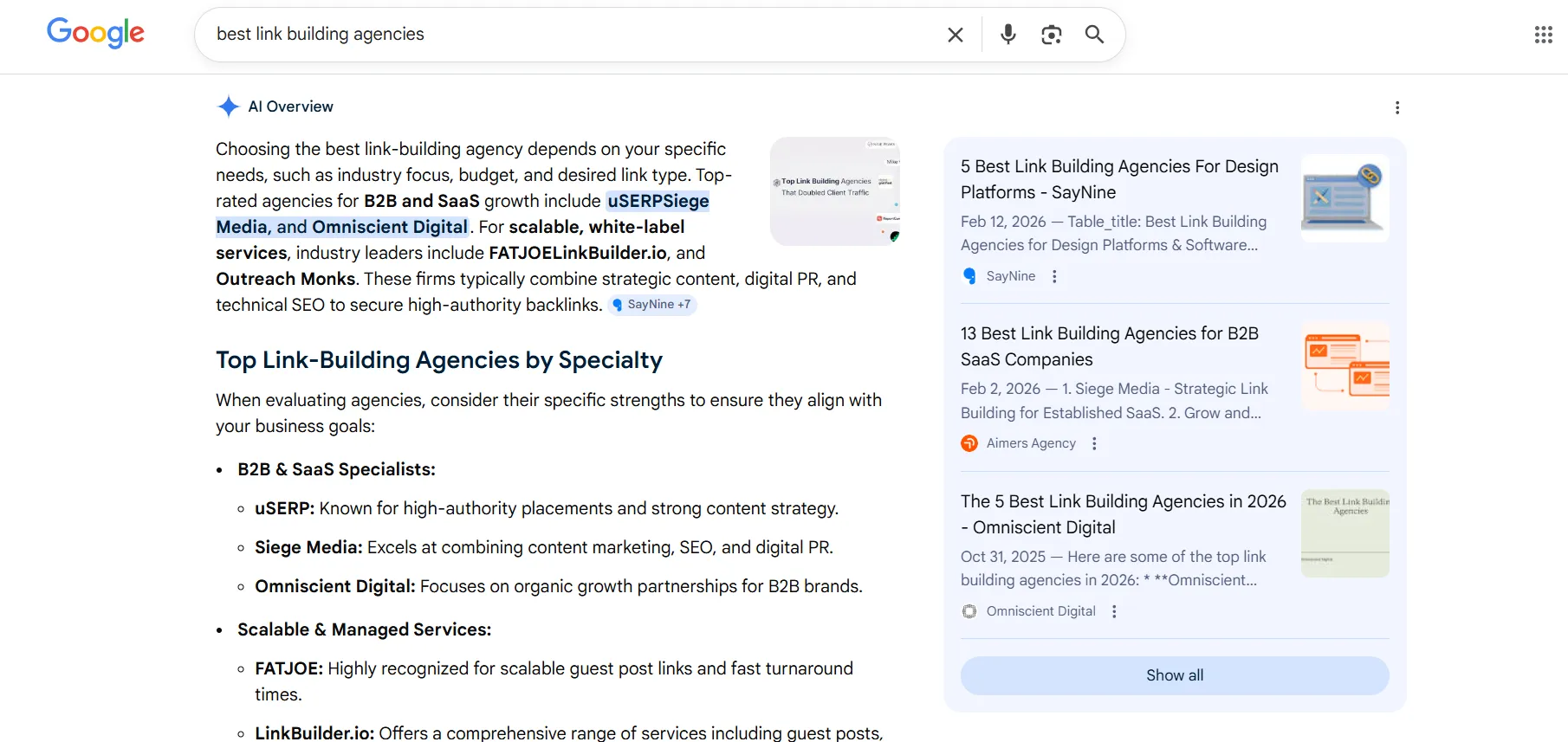The height and width of the screenshot is (742, 1568).
Task: Click the highlighted 'uSERPSiege Media, and Omniscient Digital' text
Action: coord(463,214)
